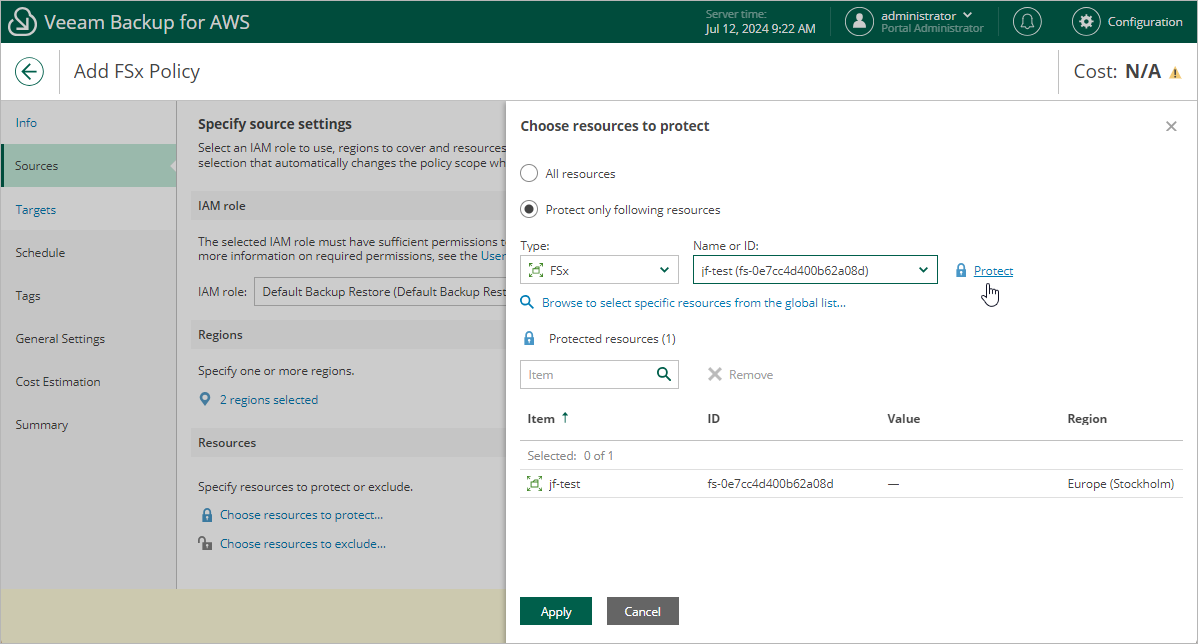The width and height of the screenshot is (1198, 644).
Task: Click the search icon in Item field
Action: click(x=664, y=374)
